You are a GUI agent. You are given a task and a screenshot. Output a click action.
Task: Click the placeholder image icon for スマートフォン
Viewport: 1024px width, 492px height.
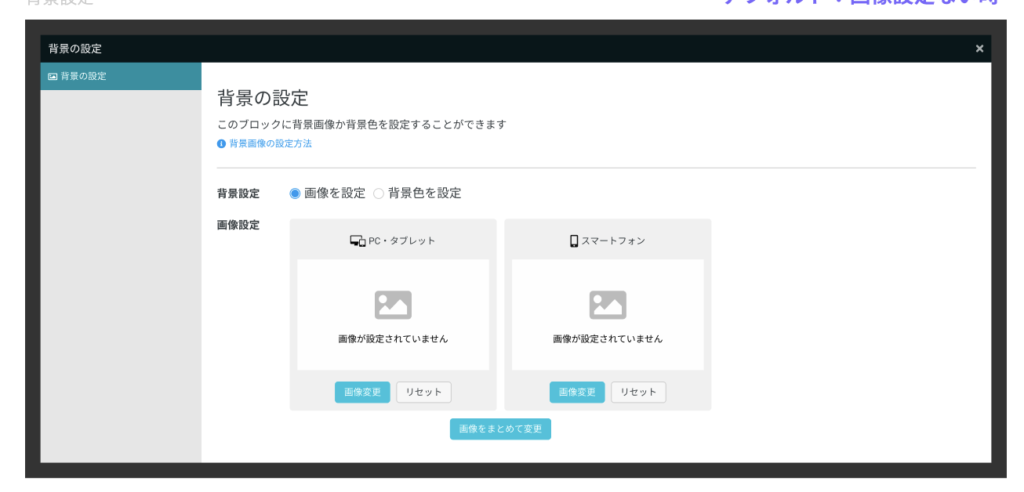(607, 305)
